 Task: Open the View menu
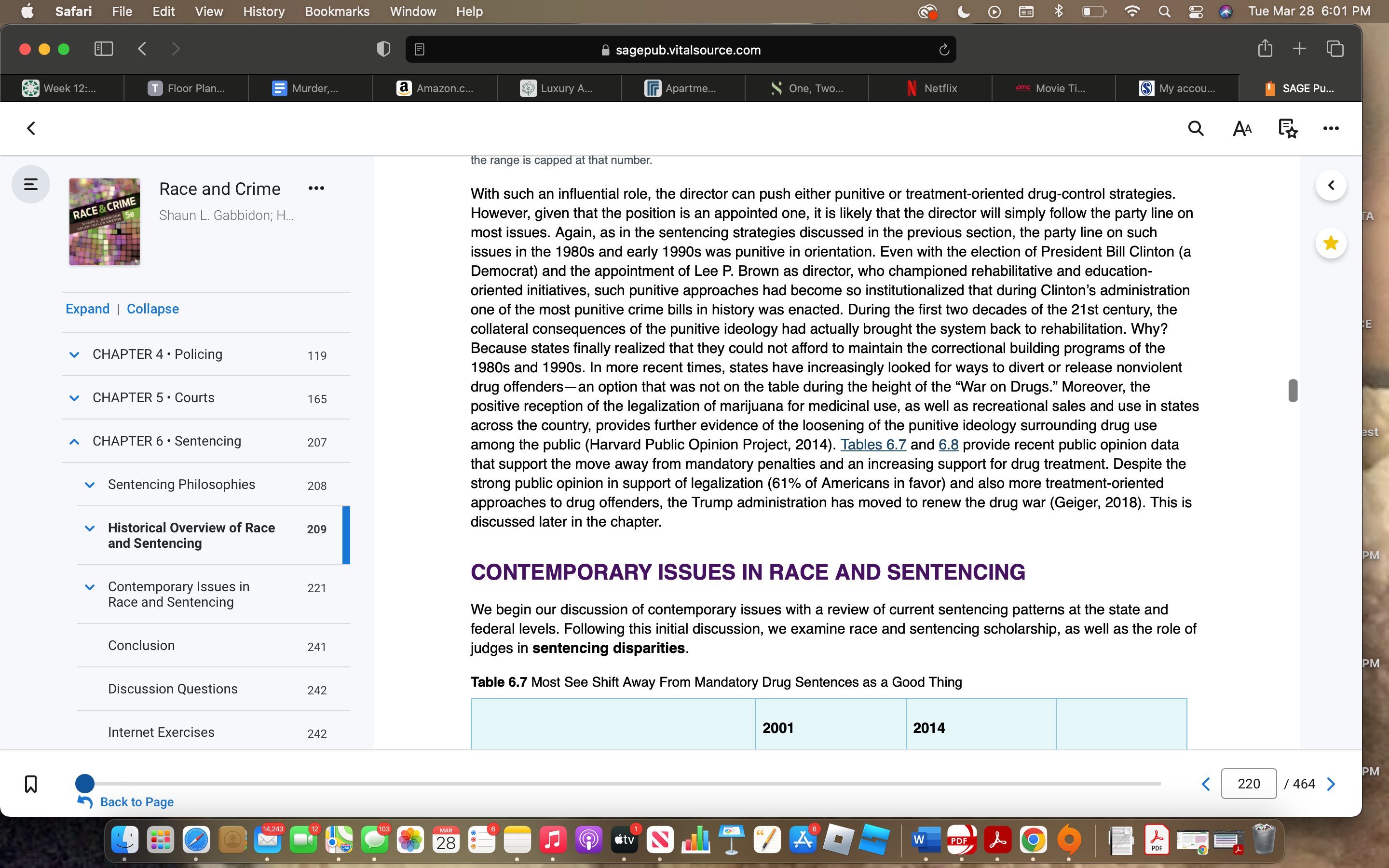pyautogui.click(x=208, y=12)
